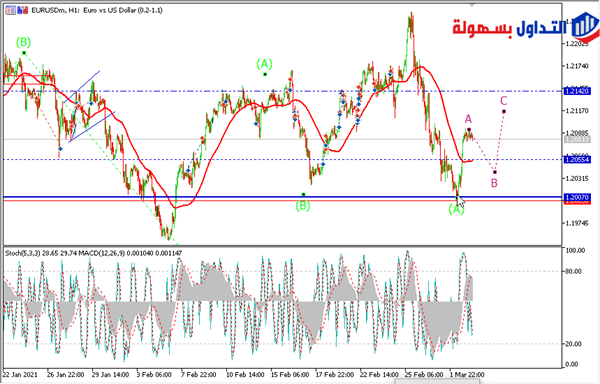Select the magenta A wave label
Image resolution: width=600 pixels, height=384 pixels.
(468, 119)
